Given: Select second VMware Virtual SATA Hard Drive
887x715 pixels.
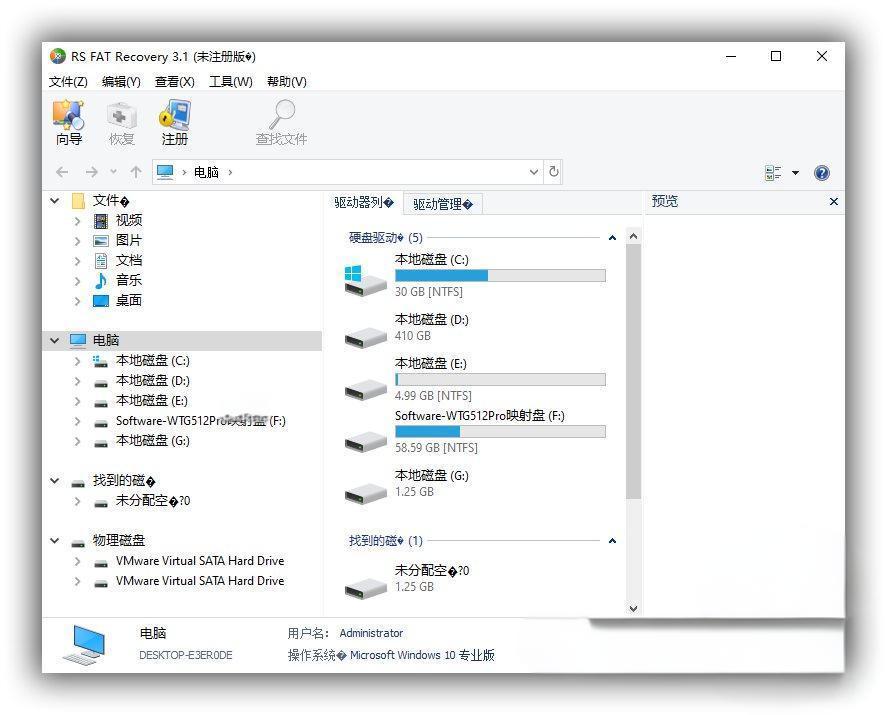Looking at the screenshot, I should (x=200, y=581).
